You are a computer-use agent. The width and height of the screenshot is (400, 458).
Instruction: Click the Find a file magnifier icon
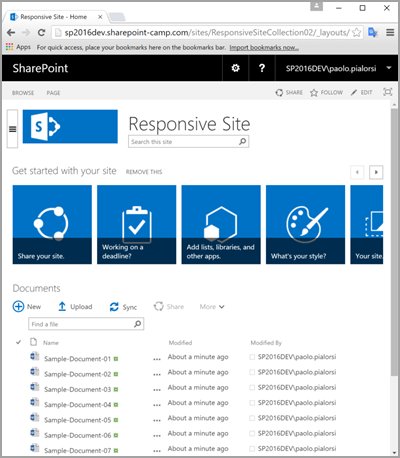click(137, 324)
